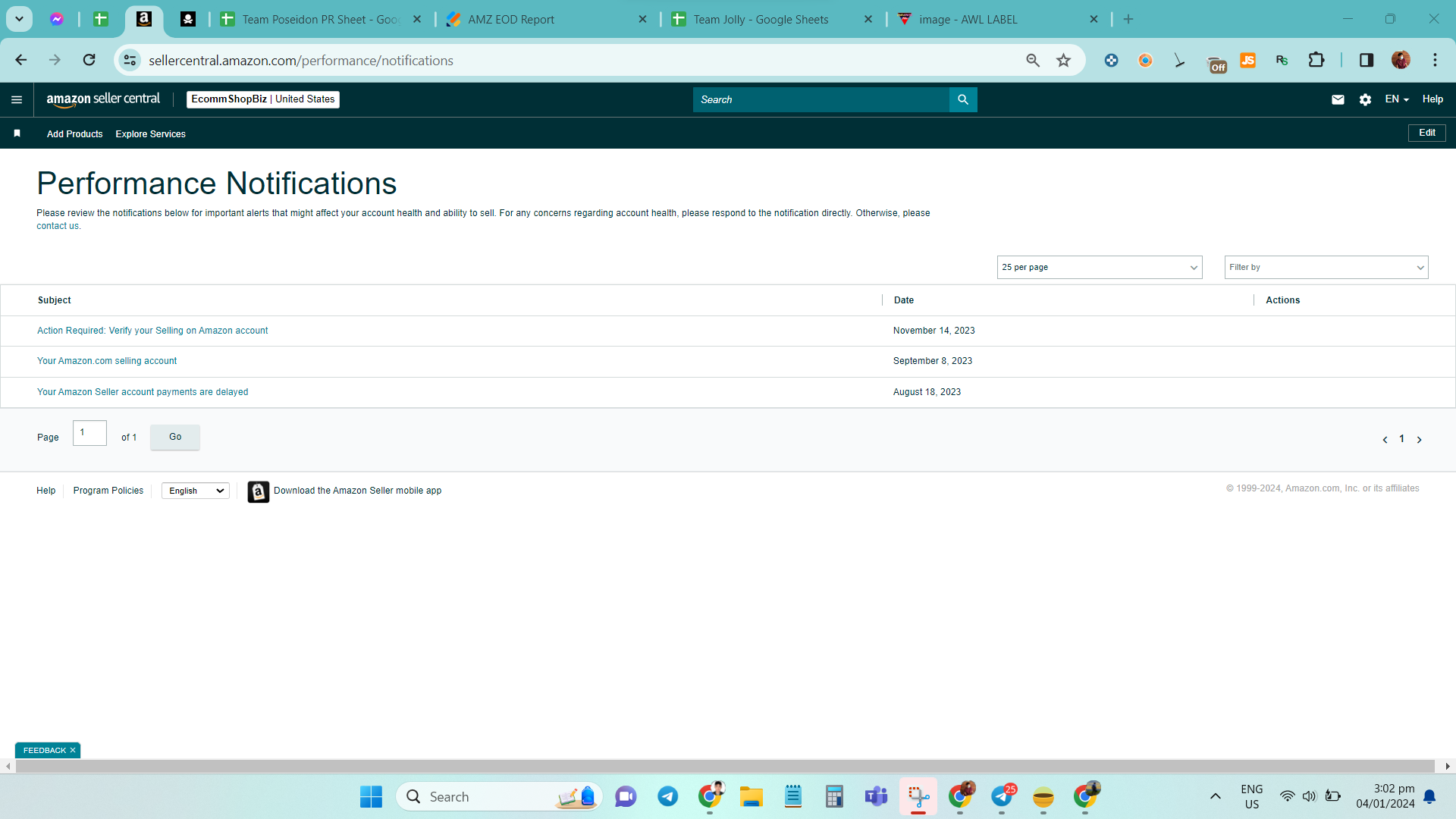Click the search magnifier button in Seller Central

pos(963,99)
